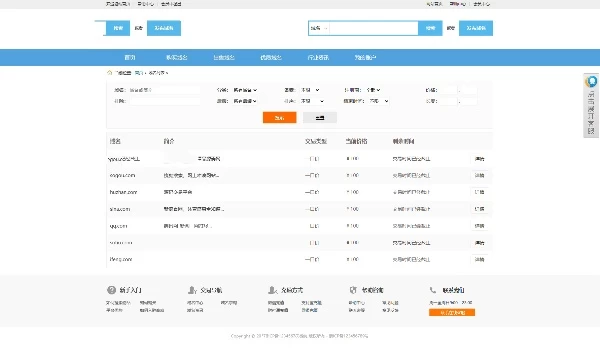Open the qq.com domain row

click(299, 226)
